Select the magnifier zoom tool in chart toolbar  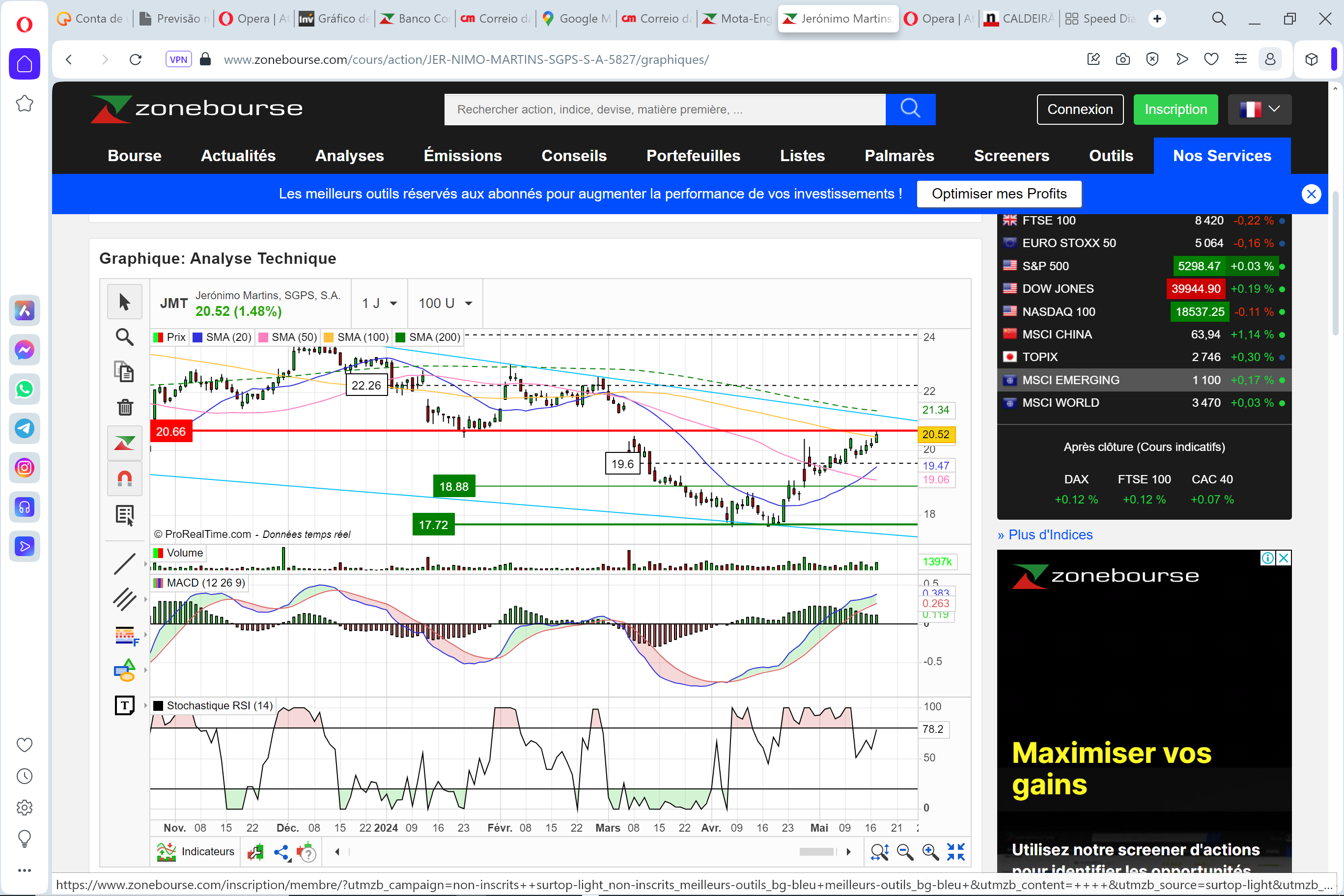[125, 337]
